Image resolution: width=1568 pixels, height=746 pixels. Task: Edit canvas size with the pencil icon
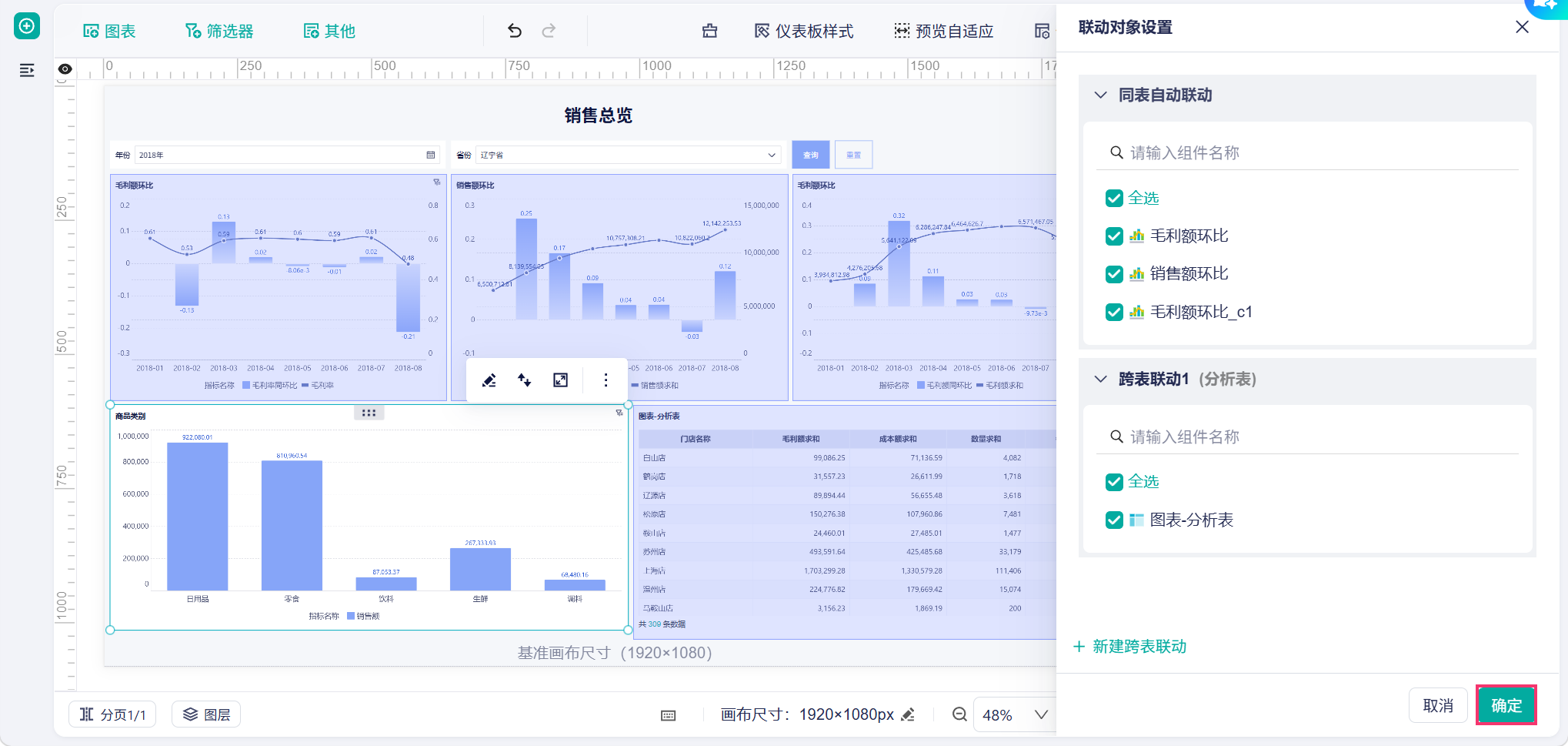click(908, 714)
